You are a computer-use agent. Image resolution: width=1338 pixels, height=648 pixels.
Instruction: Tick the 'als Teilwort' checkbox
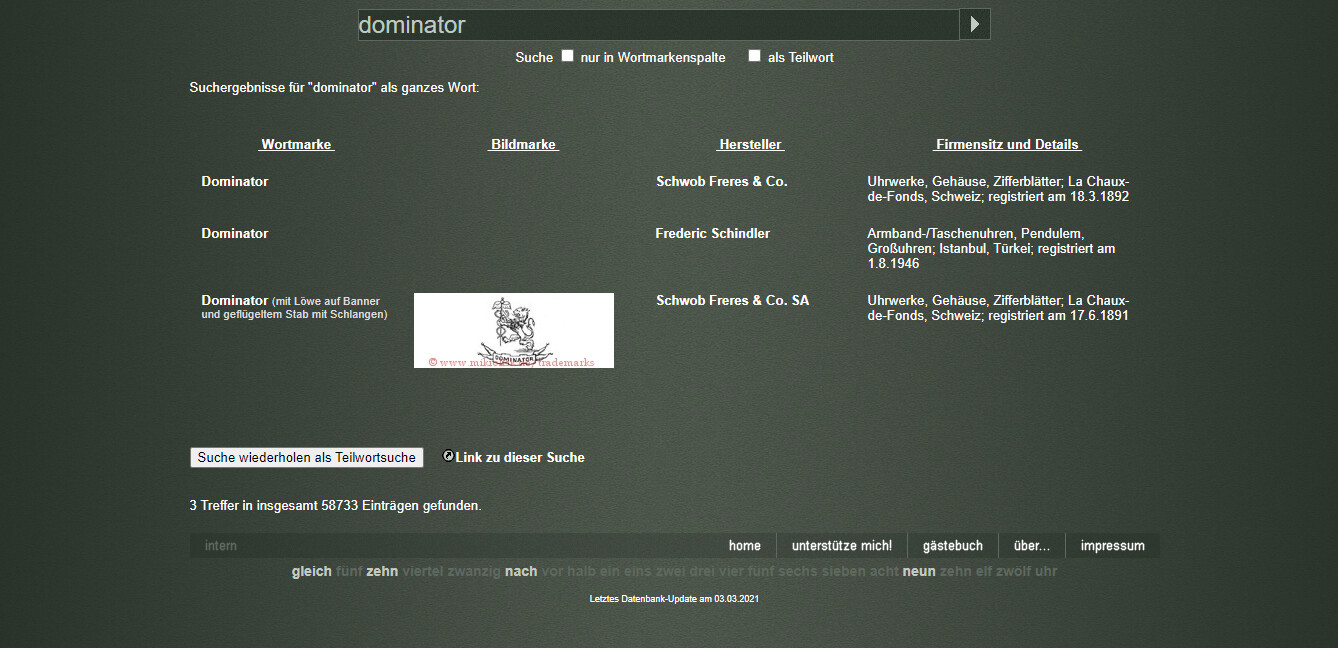[755, 56]
